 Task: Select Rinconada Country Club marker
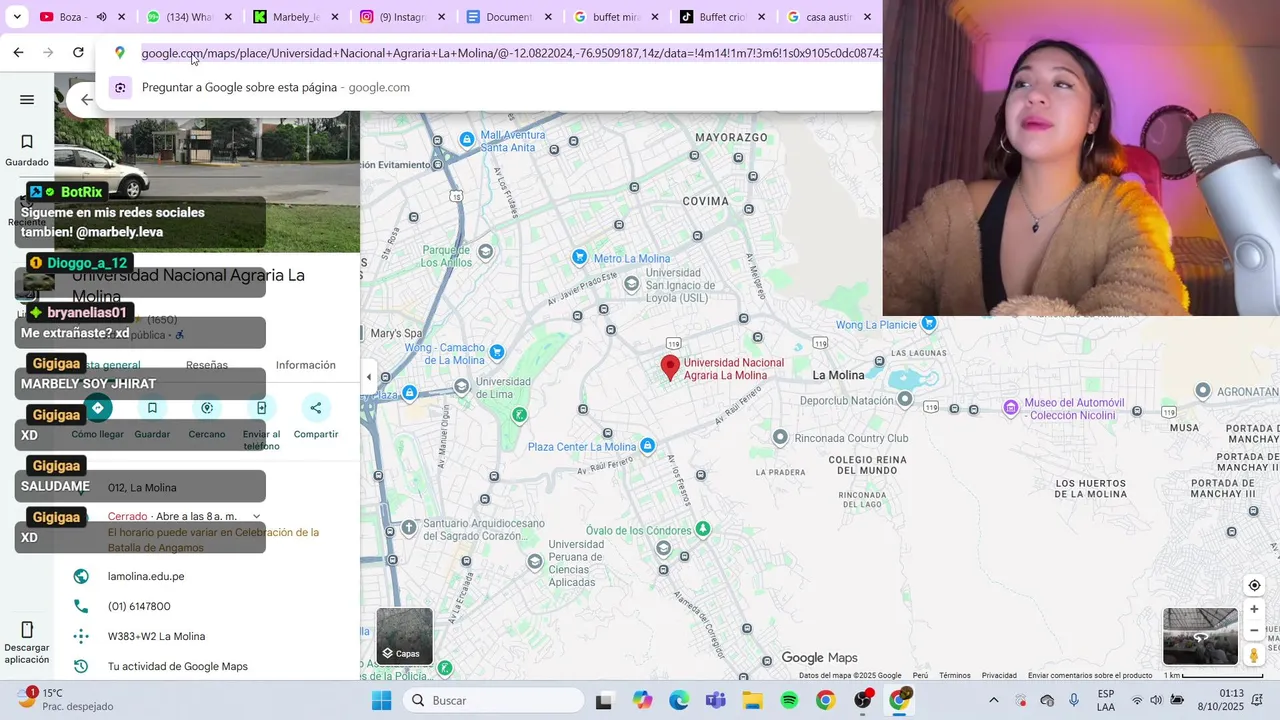[781, 437]
